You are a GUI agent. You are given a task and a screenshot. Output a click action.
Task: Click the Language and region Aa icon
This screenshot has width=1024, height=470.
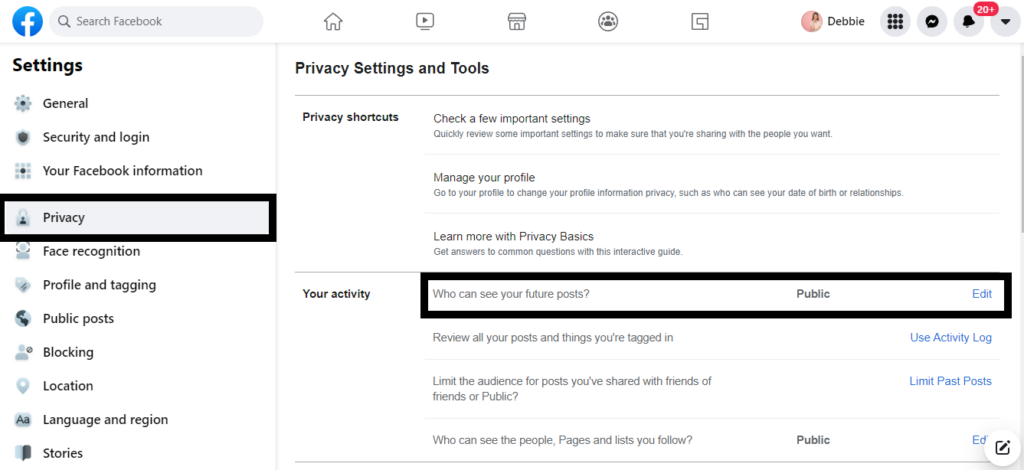tap(23, 420)
